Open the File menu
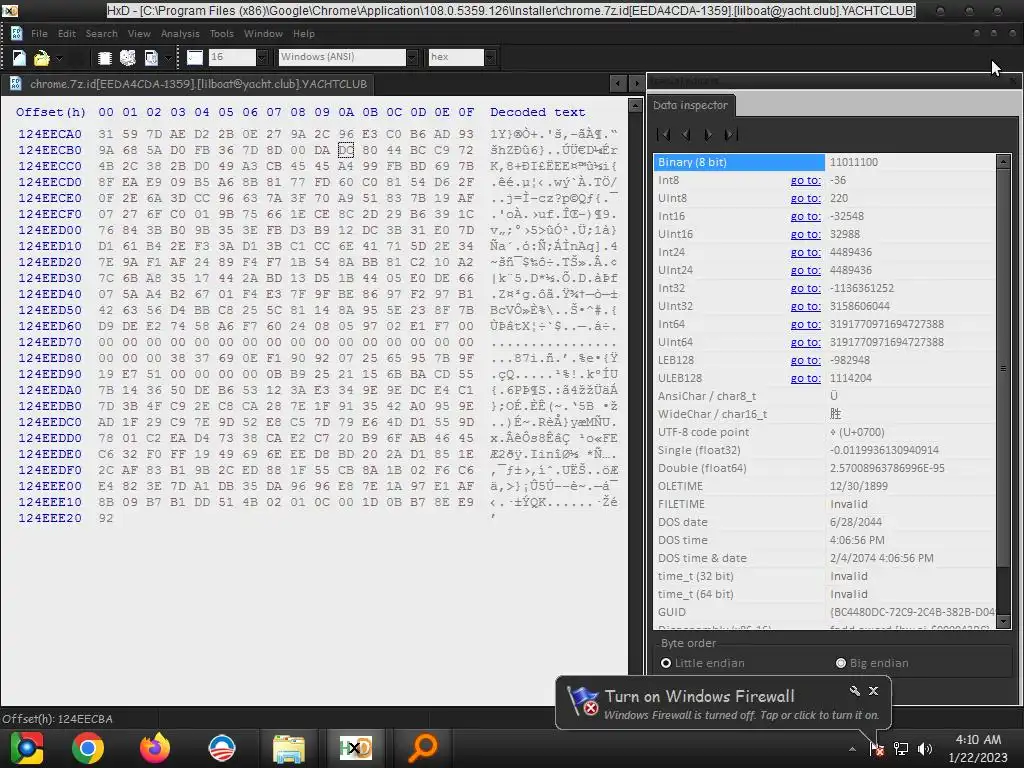This screenshot has width=1024, height=768. point(39,33)
